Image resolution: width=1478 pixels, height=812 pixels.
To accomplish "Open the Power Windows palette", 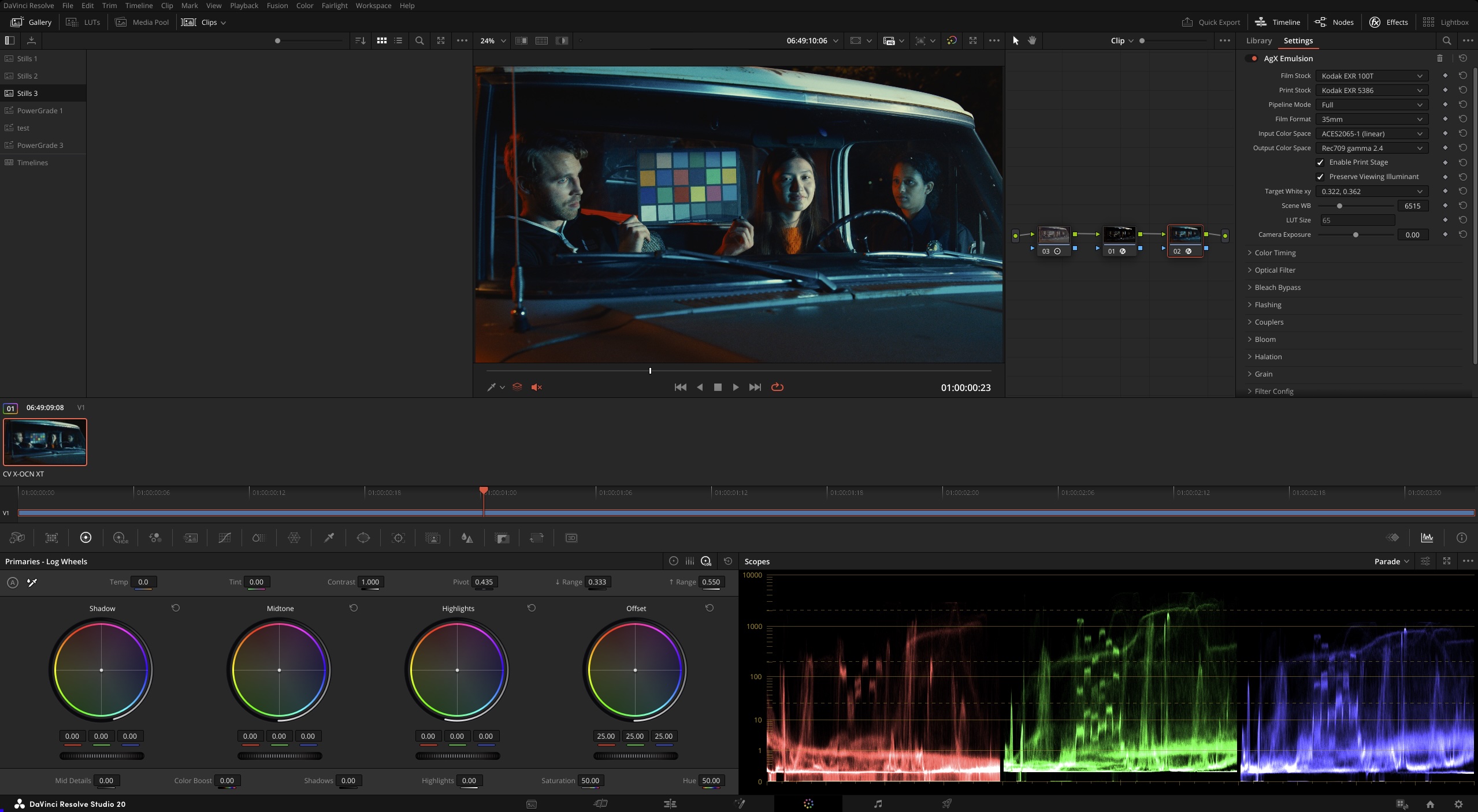I will (x=363, y=538).
